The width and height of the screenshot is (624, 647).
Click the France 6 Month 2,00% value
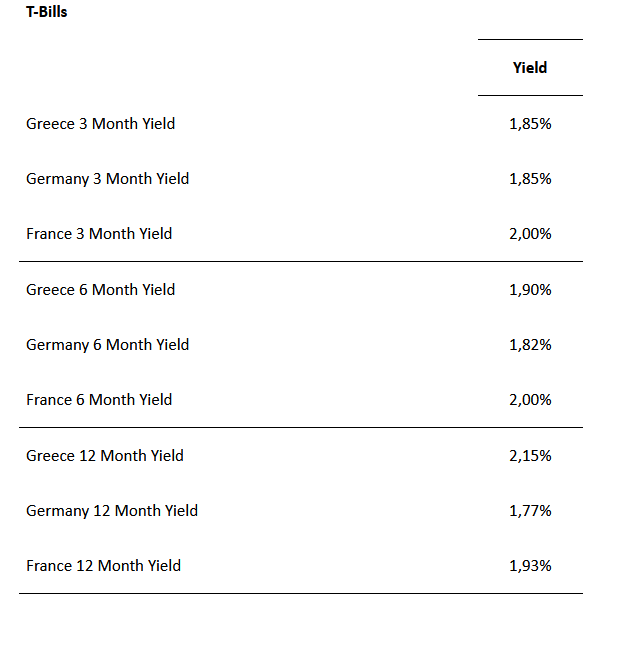tap(530, 400)
